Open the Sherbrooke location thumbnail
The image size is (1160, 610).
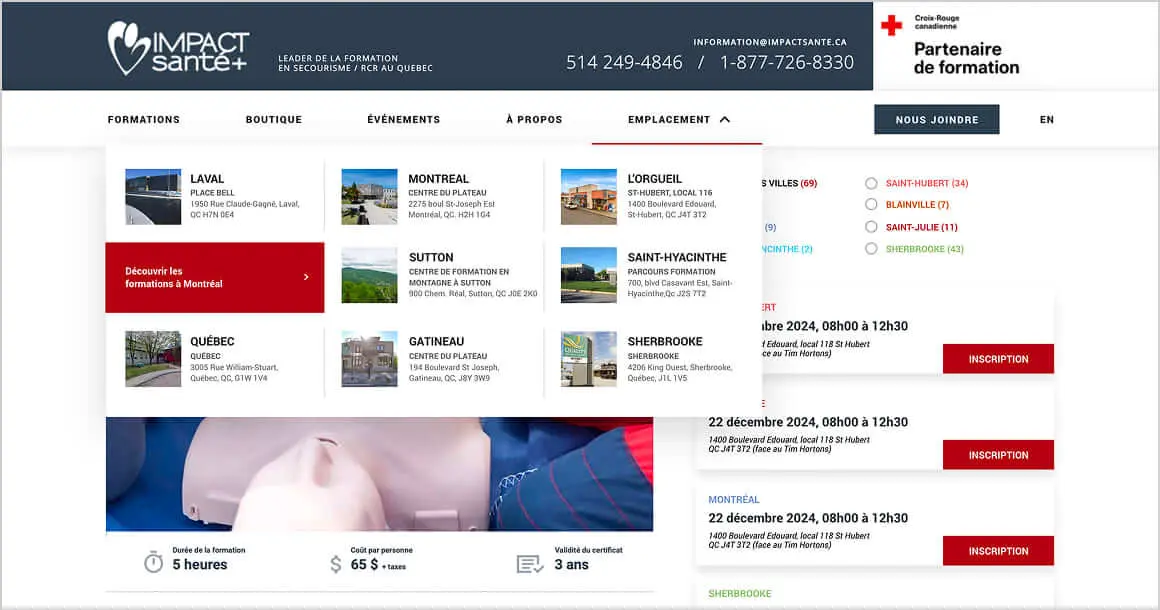(588, 359)
